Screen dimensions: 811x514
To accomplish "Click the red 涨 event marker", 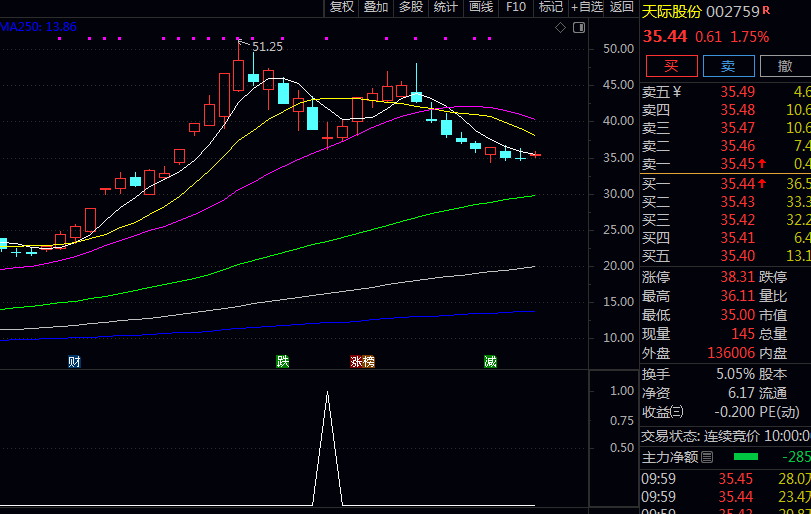I will [x=356, y=361].
